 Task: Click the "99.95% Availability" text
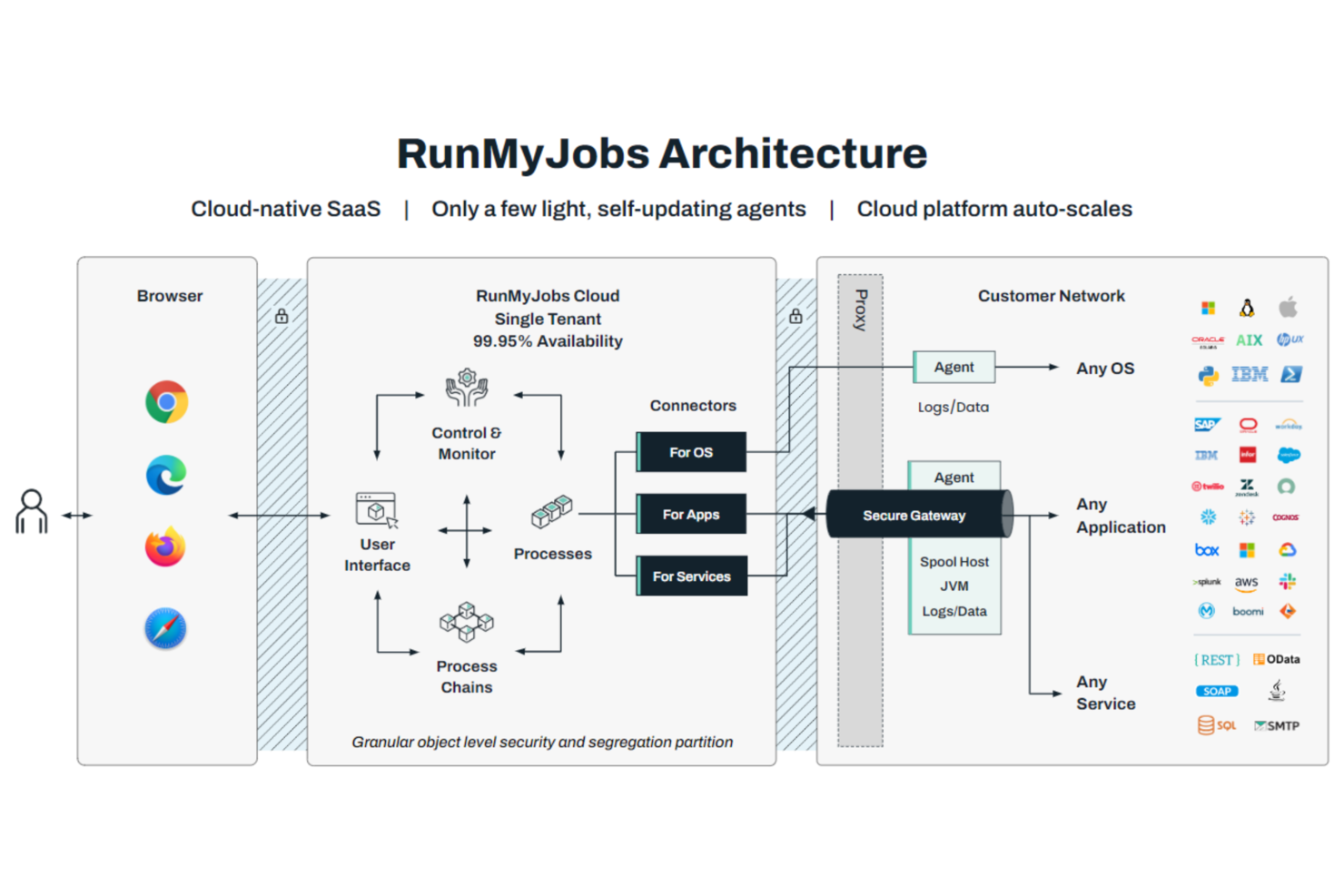coord(548,341)
